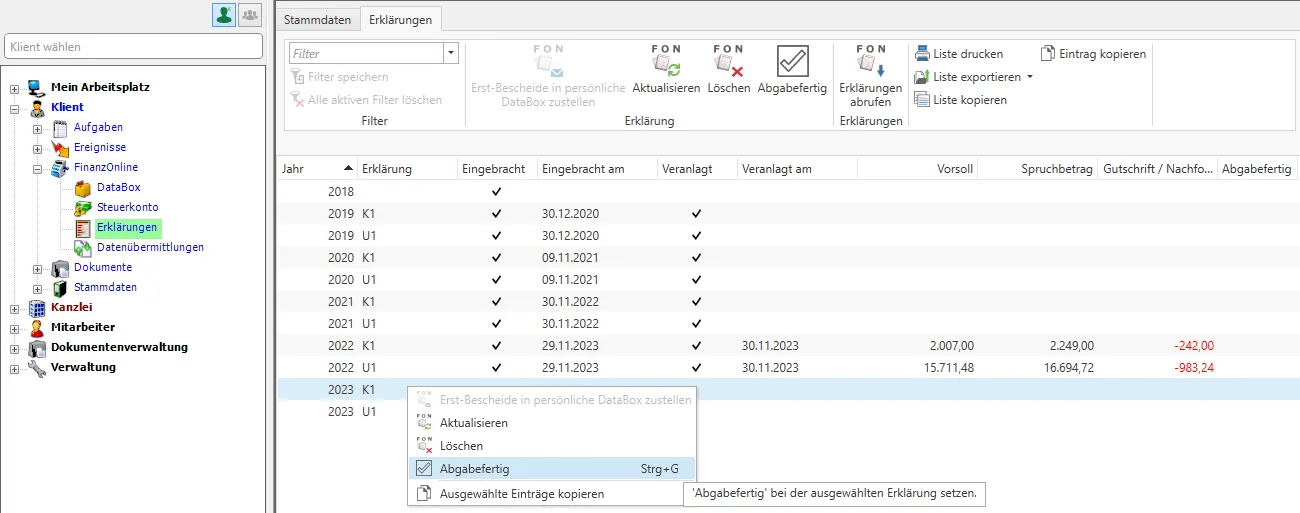The image size is (1300, 513).
Task: Click the Dokumente tree icon
Action: [x=60, y=267]
